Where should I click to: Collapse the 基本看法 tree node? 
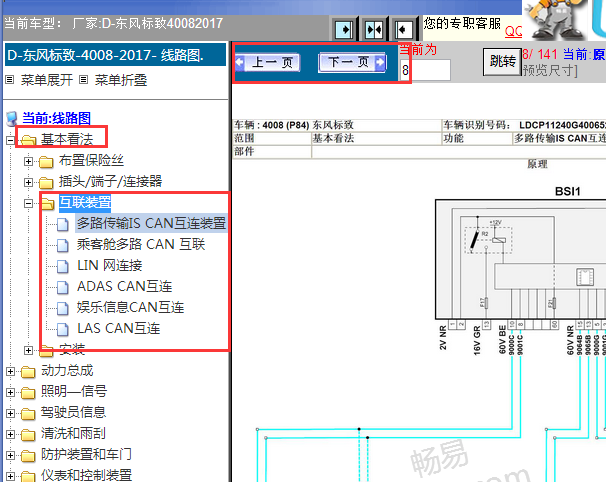tap(10, 140)
